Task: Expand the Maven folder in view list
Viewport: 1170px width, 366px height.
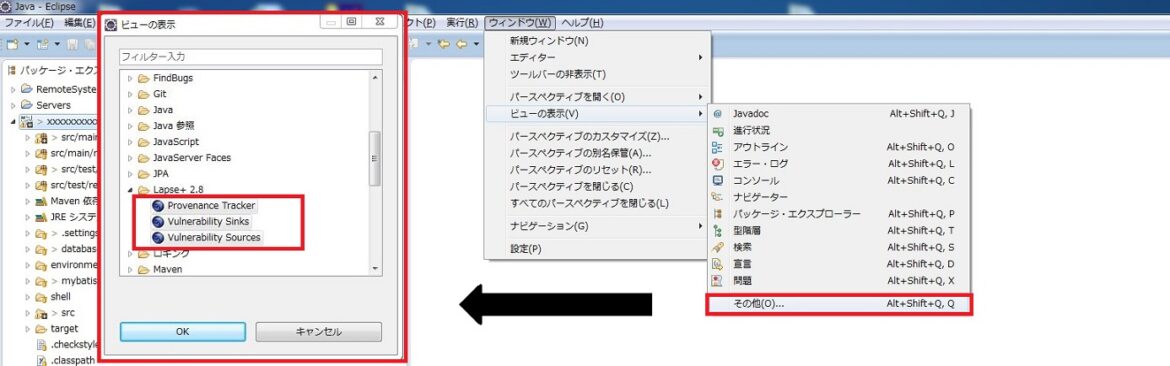Action: (x=130, y=270)
